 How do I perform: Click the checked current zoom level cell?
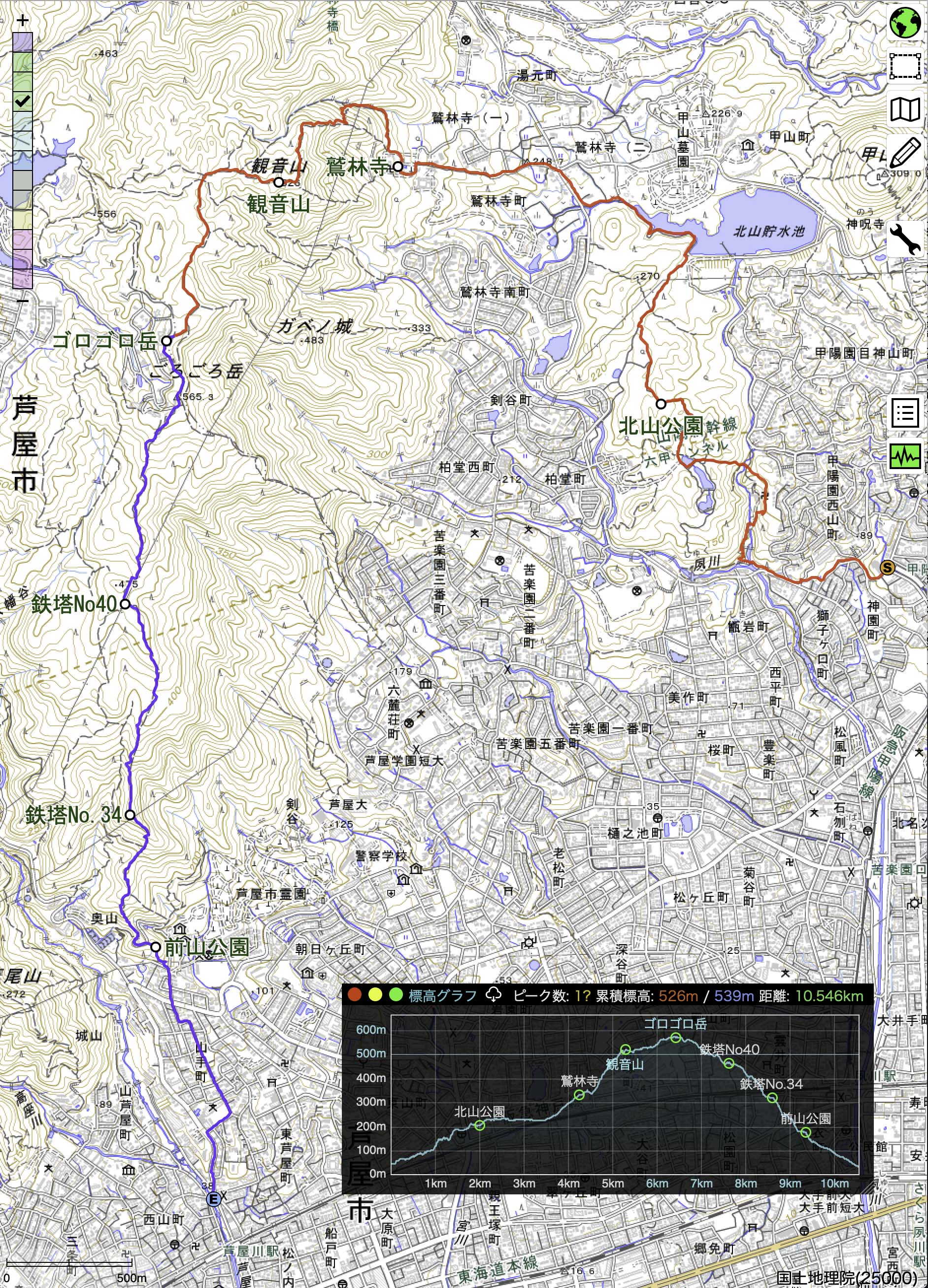pyautogui.click(x=22, y=102)
